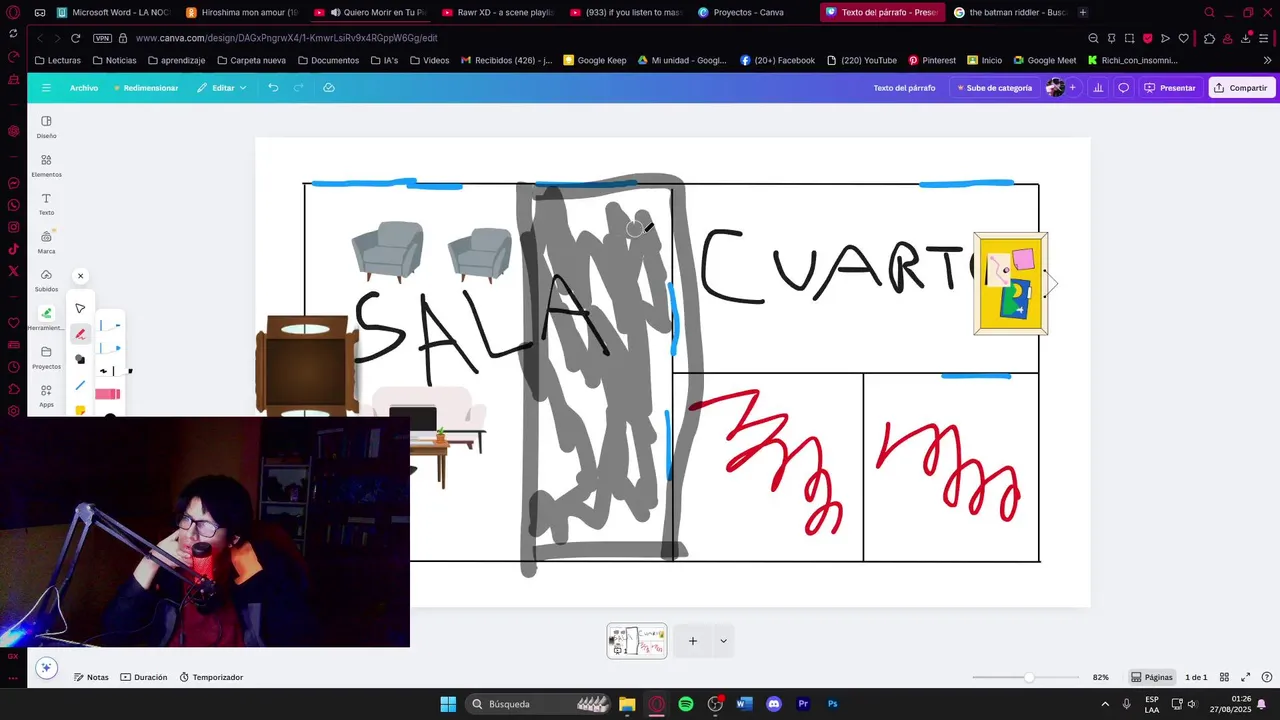1280x720 pixels.
Task: Open the Pinterest bookmark
Action: tap(932, 60)
